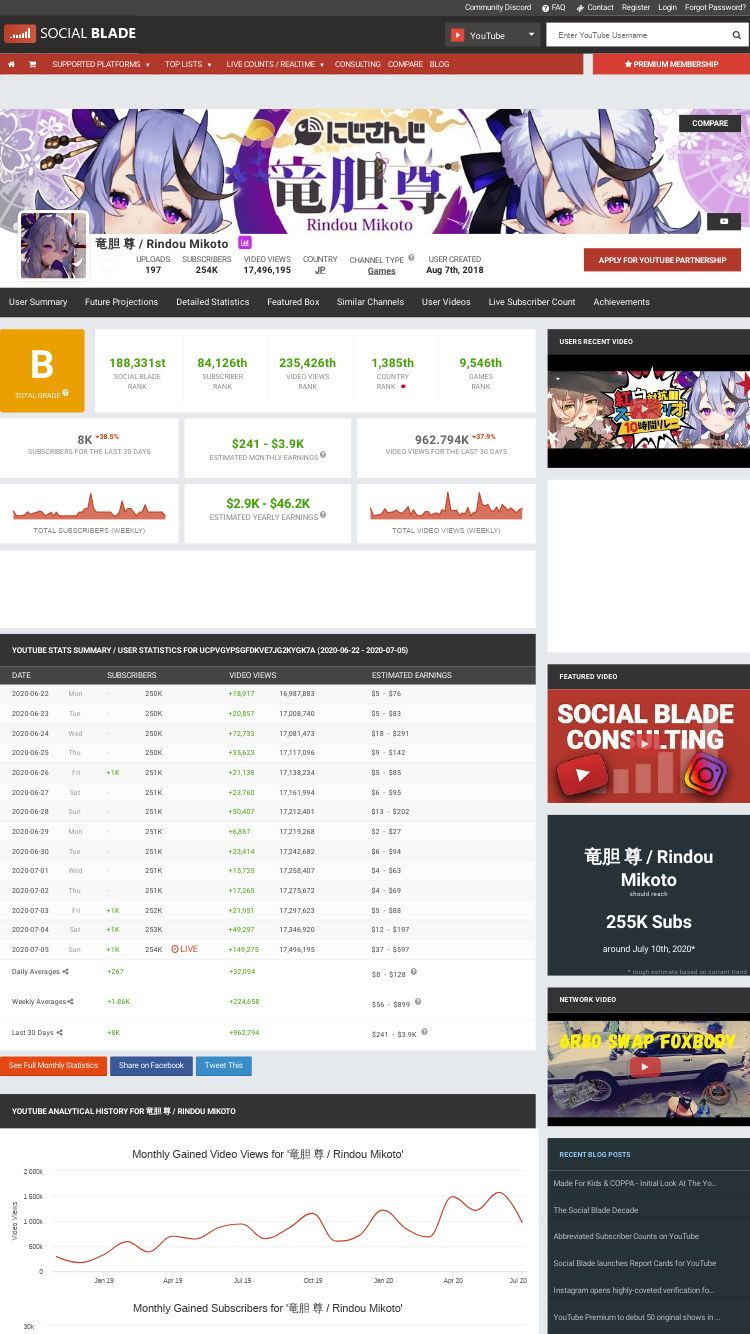
Task: Switch to the User Videos tab
Action: (x=446, y=302)
